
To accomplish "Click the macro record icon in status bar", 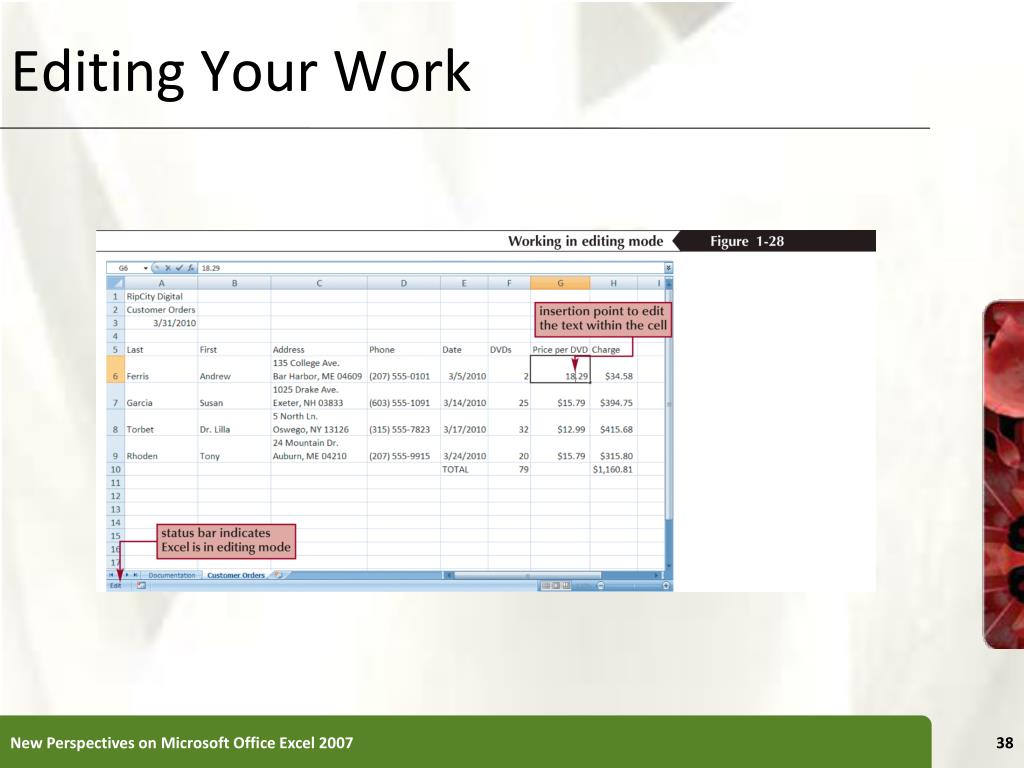I will (141, 586).
